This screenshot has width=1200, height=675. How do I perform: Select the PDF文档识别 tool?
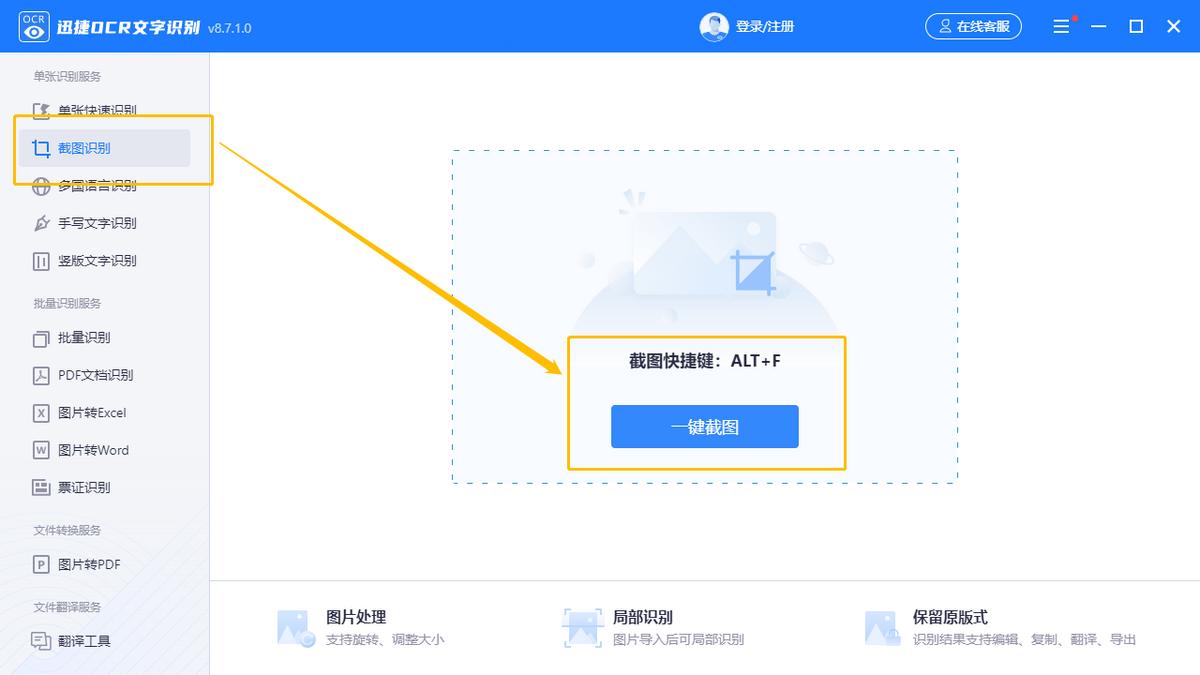[89, 375]
